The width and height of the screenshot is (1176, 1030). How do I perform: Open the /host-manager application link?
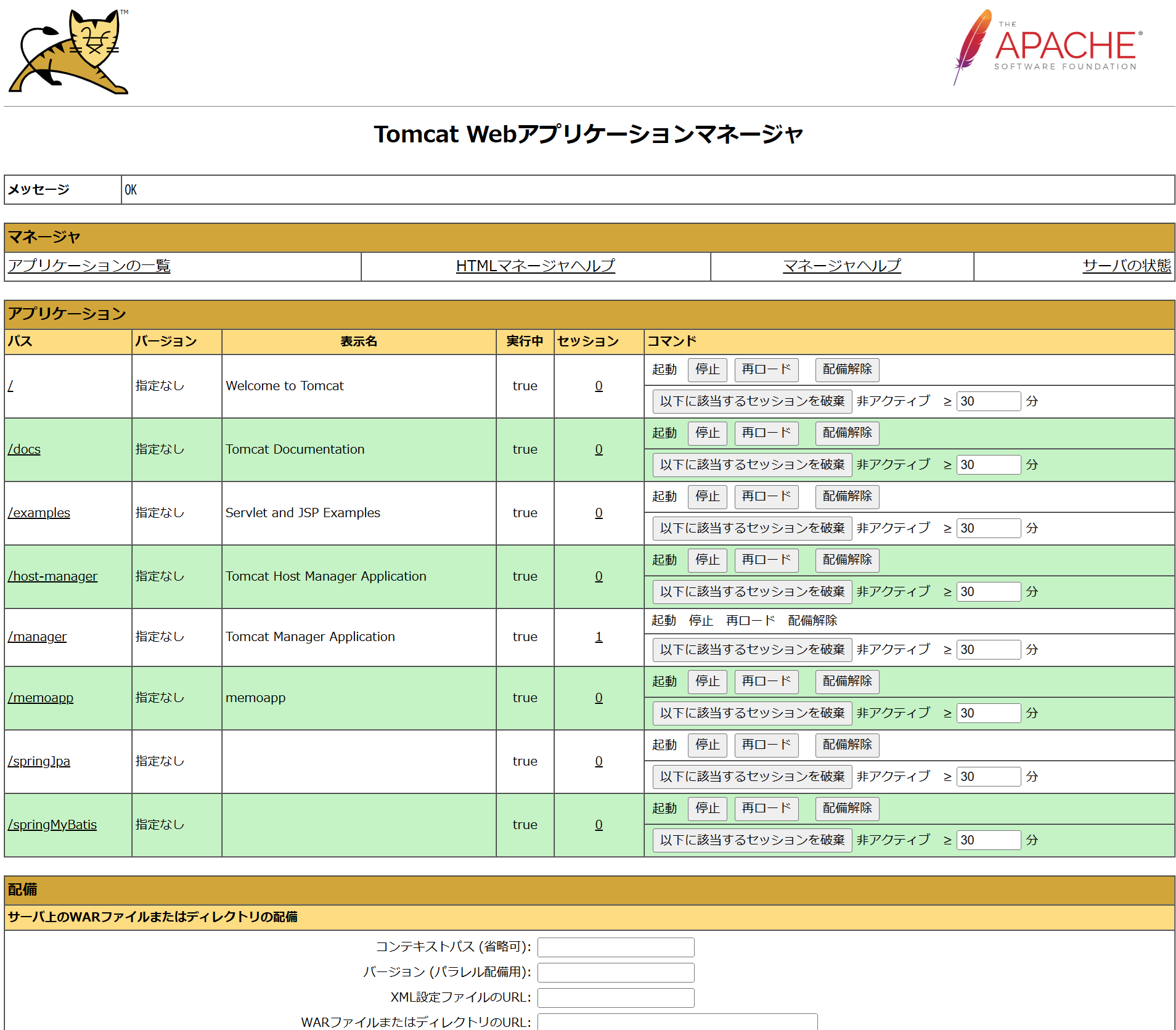[52, 576]
